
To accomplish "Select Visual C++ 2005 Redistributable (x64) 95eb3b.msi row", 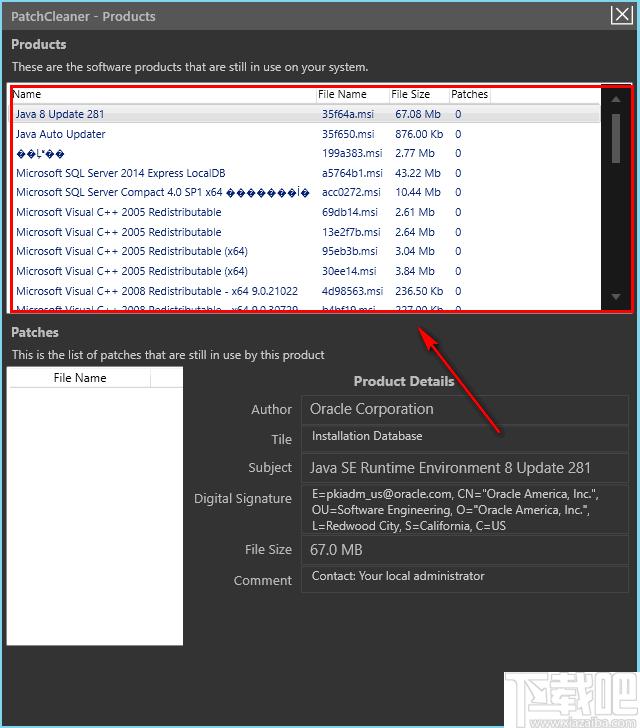I will (305, 251).
